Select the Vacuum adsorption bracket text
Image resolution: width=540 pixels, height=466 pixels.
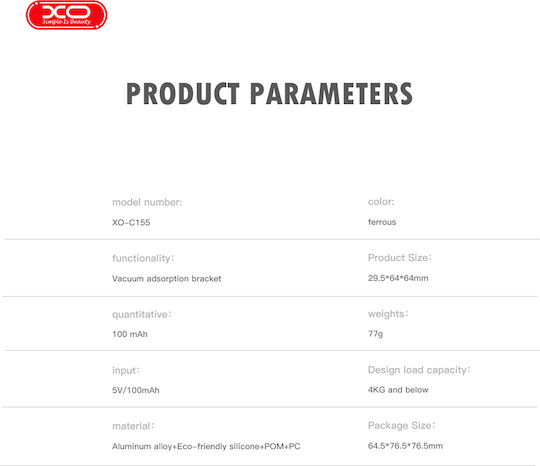point(167,279)
